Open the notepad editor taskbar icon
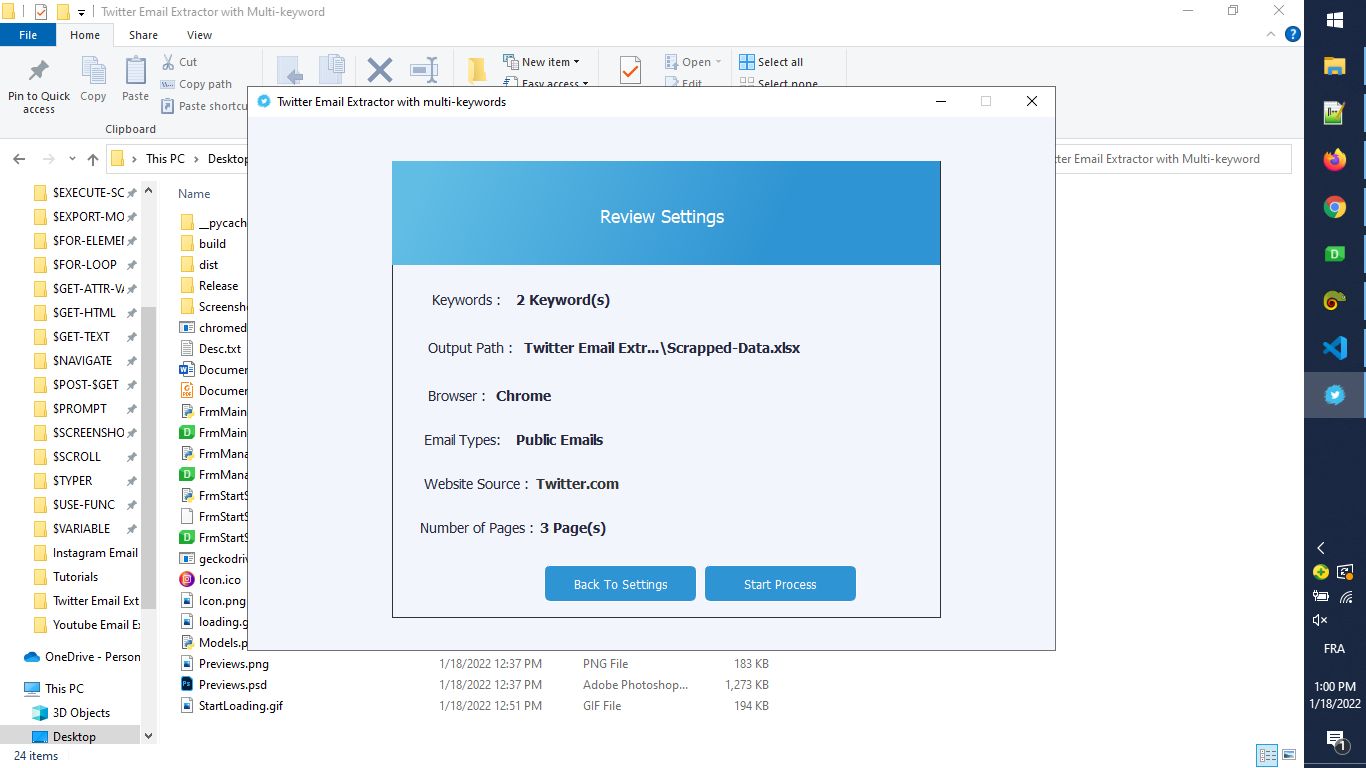Screen dimensions: 1366x768 (1334, 113)
